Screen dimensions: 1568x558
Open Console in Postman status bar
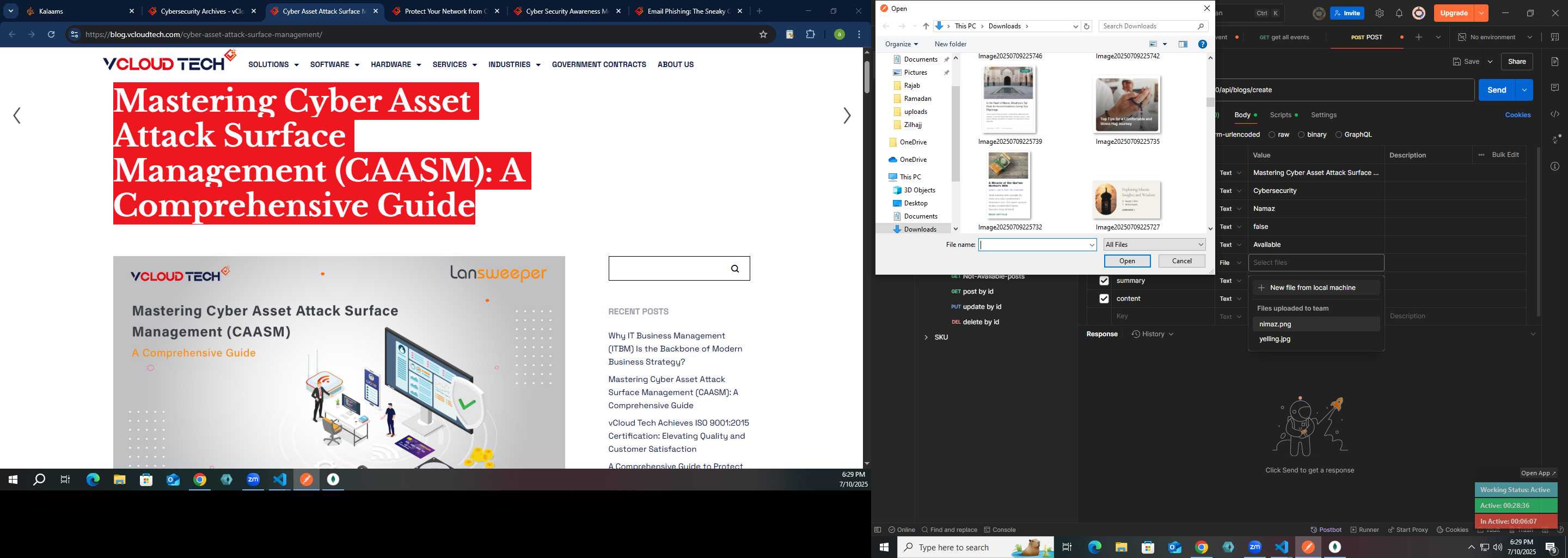click(x=1000, y=529)
